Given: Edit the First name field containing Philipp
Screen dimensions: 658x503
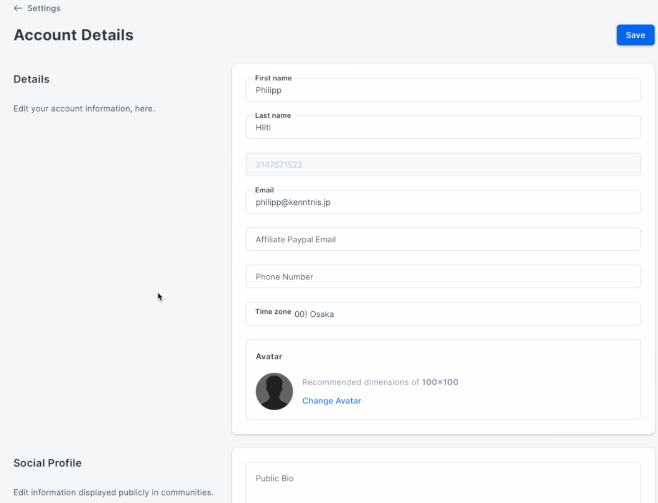Looking at the screenshot, I should point(443,90).
